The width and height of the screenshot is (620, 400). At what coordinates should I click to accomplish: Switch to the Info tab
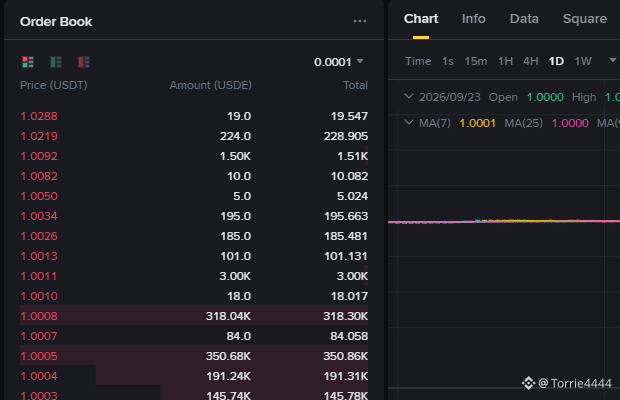tap(473, 19)
